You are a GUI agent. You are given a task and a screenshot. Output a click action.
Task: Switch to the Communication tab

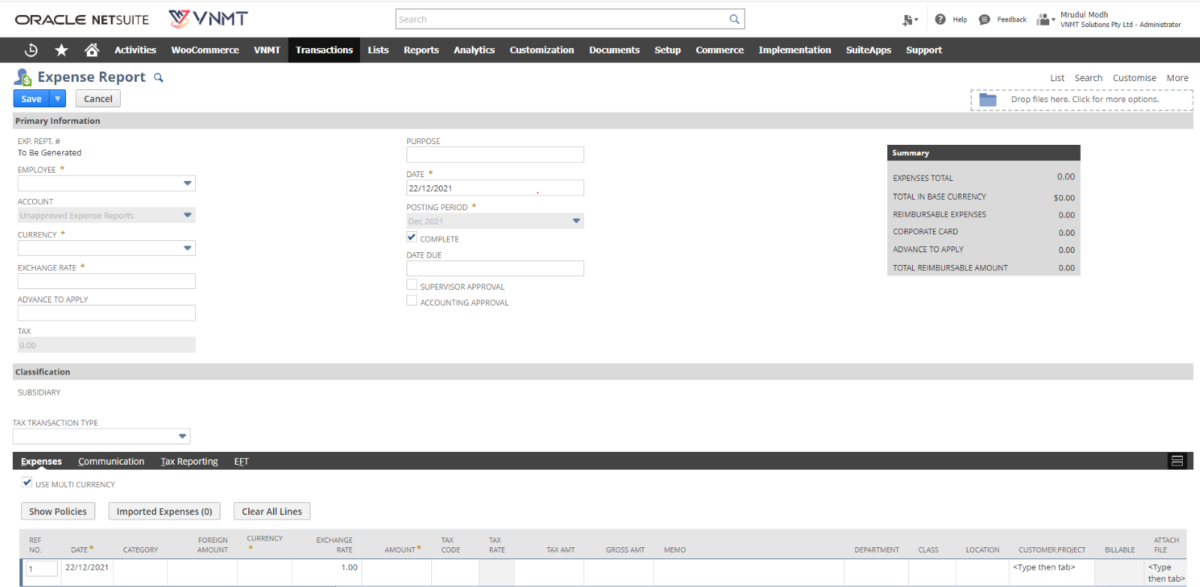coord(112,461)
